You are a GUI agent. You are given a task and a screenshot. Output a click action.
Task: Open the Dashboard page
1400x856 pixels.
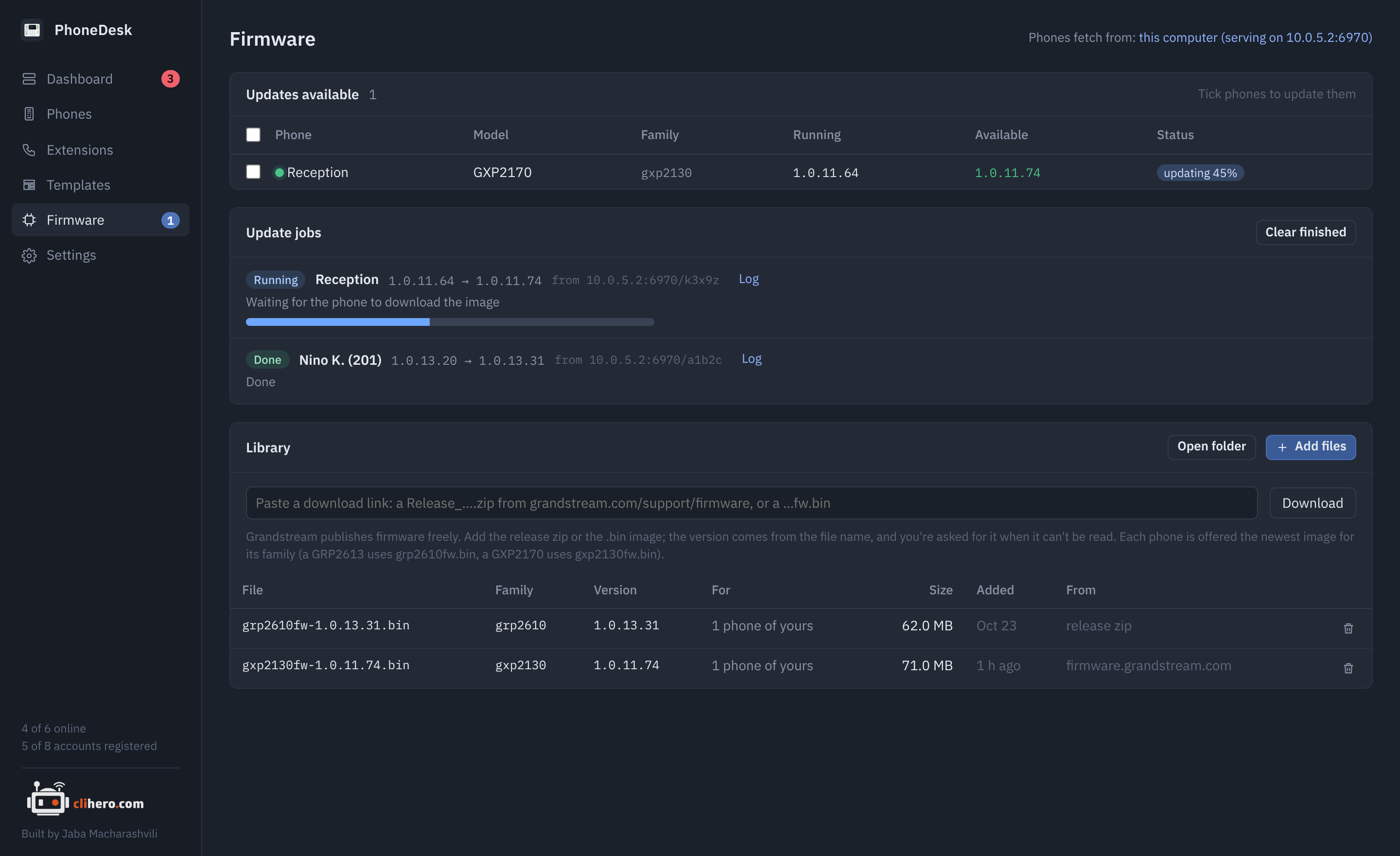(101, 79)
